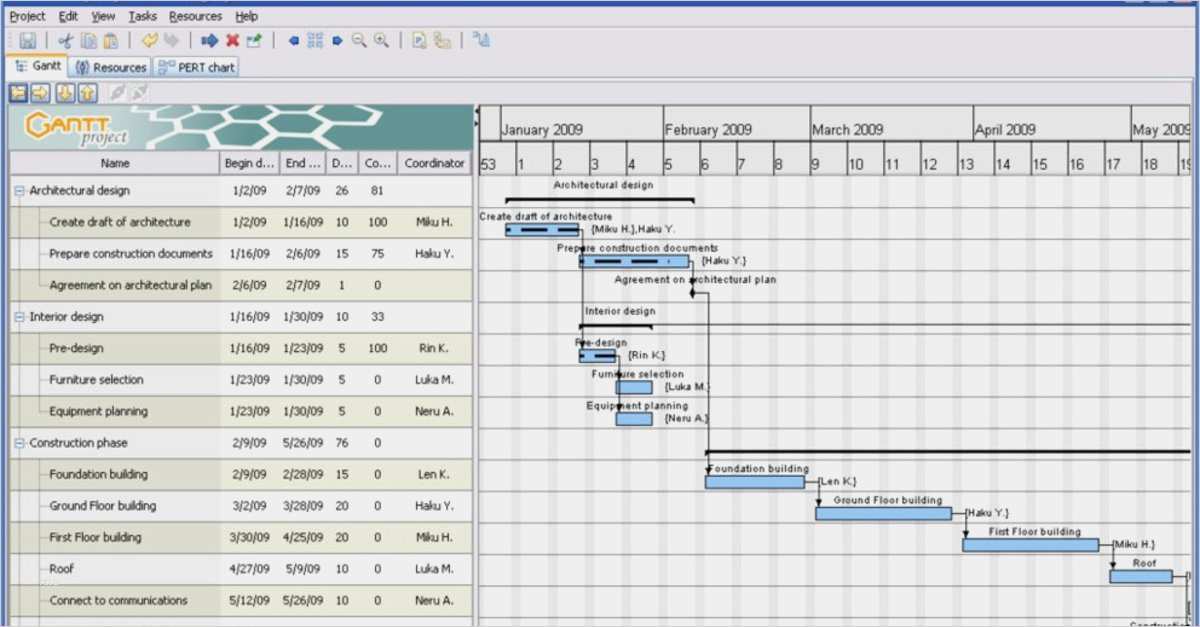Move selected task down with down-arrow button
The image size is (1200, 627).
(64, 93)
